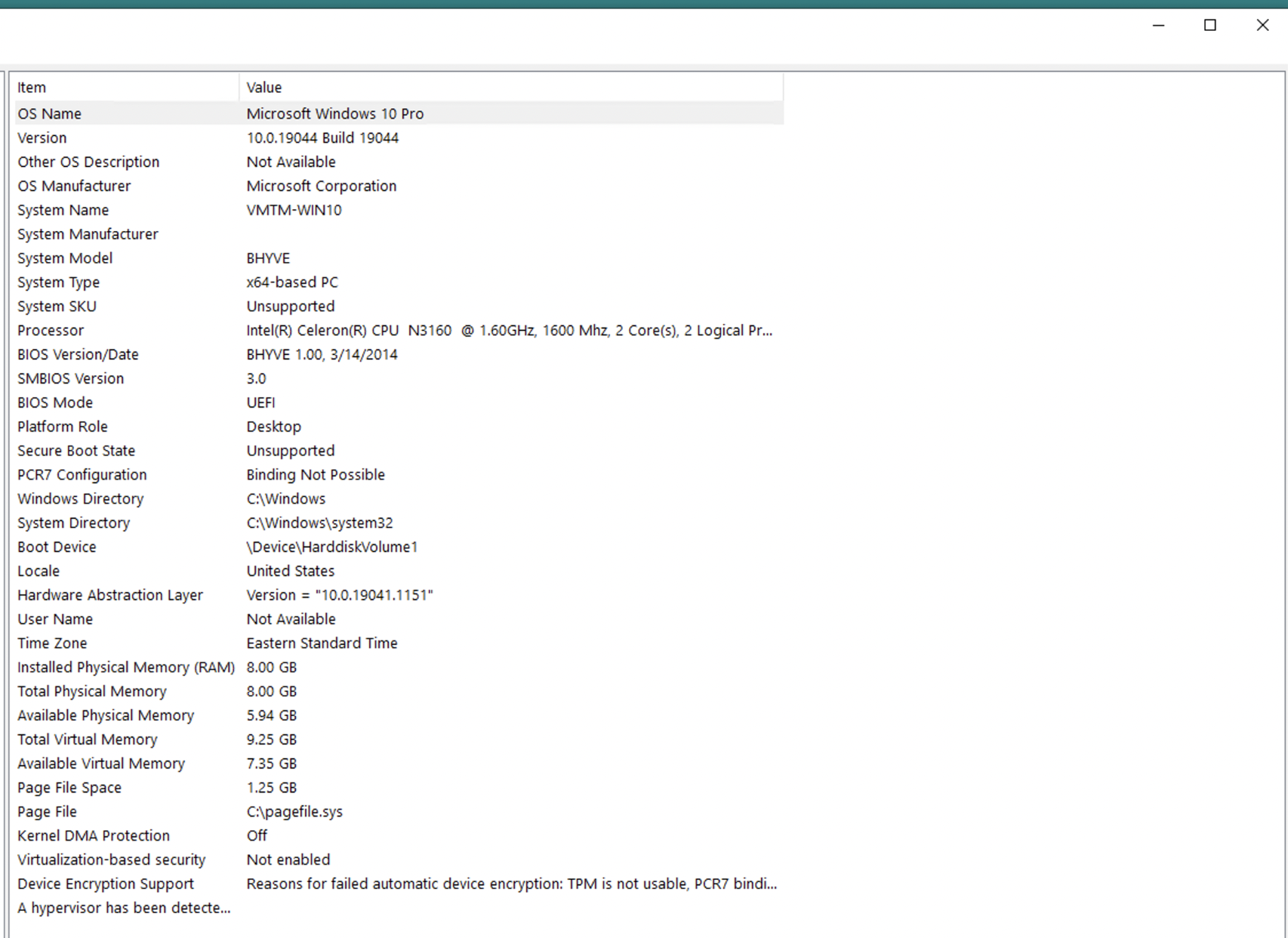Select the Version row label
The width and height of the screenshot is (1288, 938).
(x=42, y=137)
